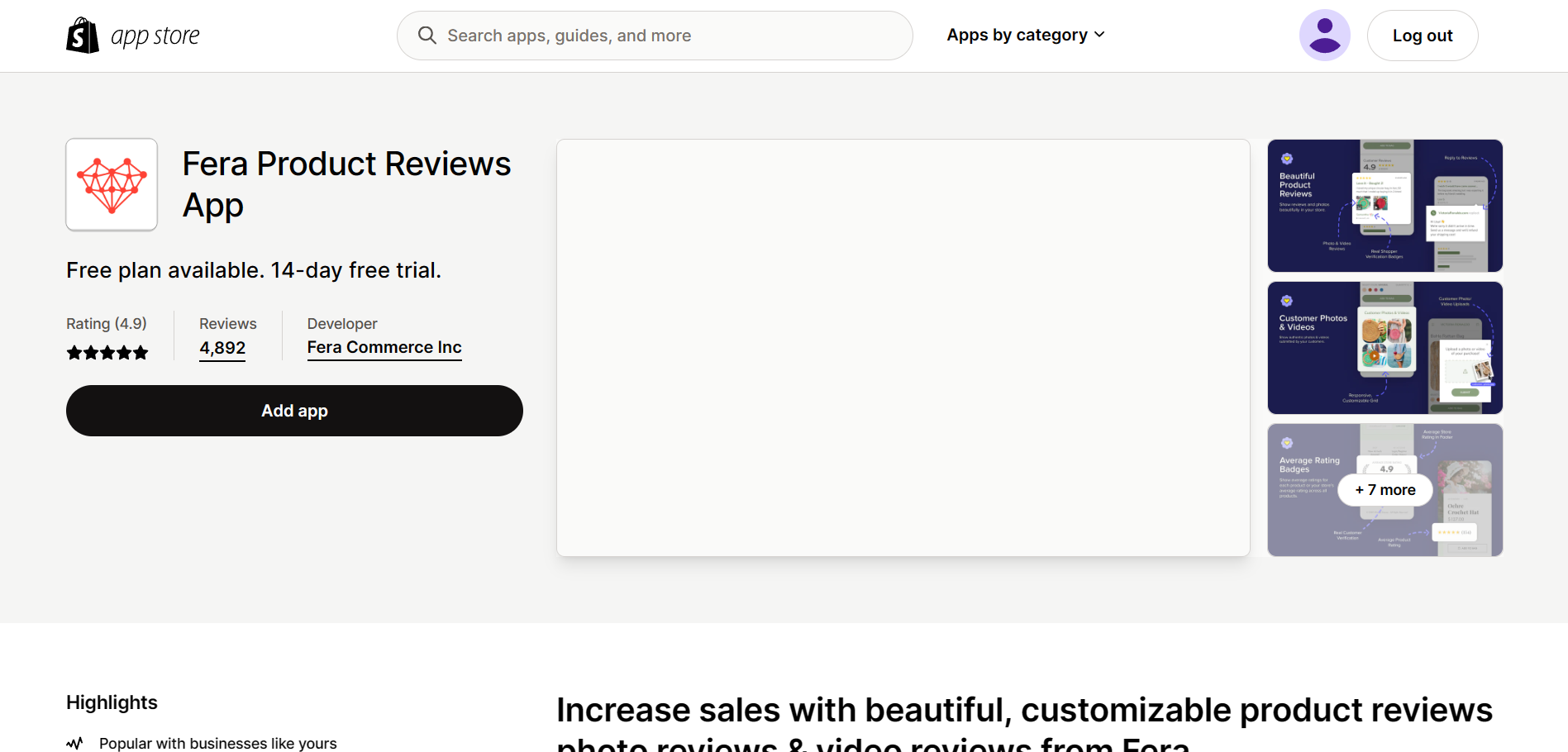Open the Beautiful Product Reviews thumbnail
The height and width of the screenshot is (752, 1568).
click(x=1385, y=206)
